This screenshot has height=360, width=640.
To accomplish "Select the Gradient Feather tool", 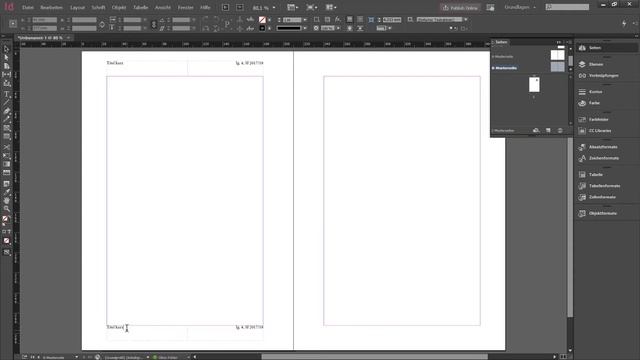I will [6, 173].
